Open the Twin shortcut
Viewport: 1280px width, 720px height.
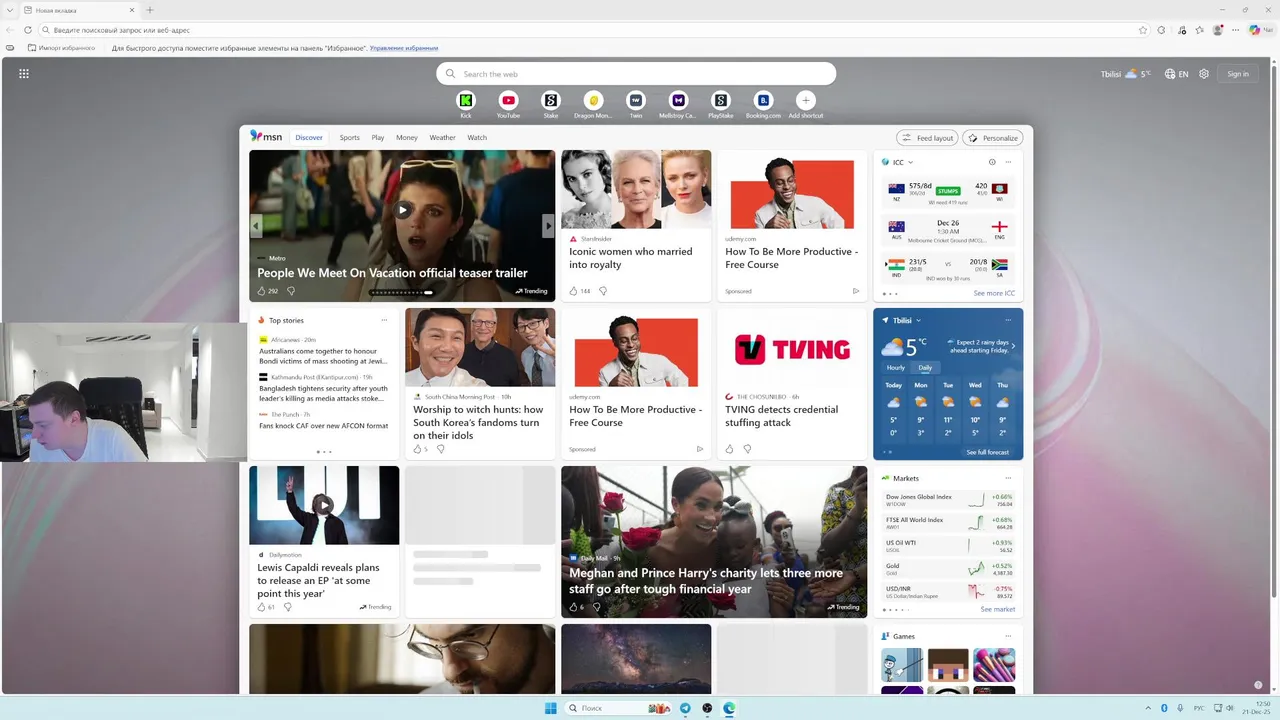(636, 100)
